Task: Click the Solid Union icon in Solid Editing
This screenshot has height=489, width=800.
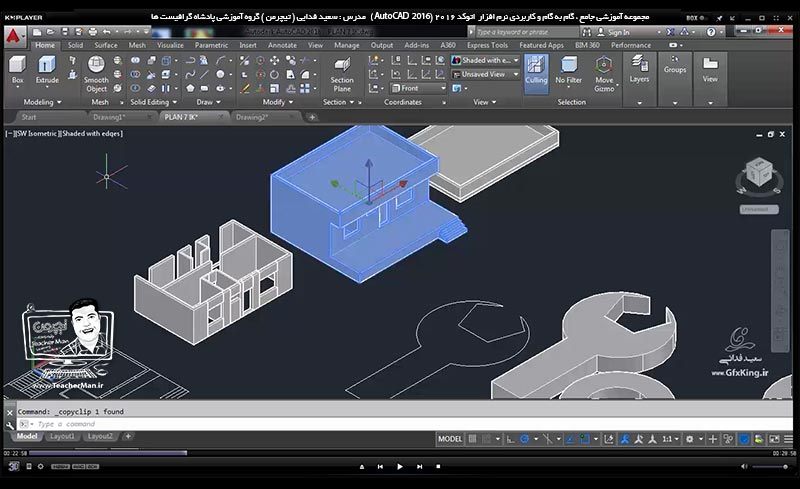Action: 135,60
